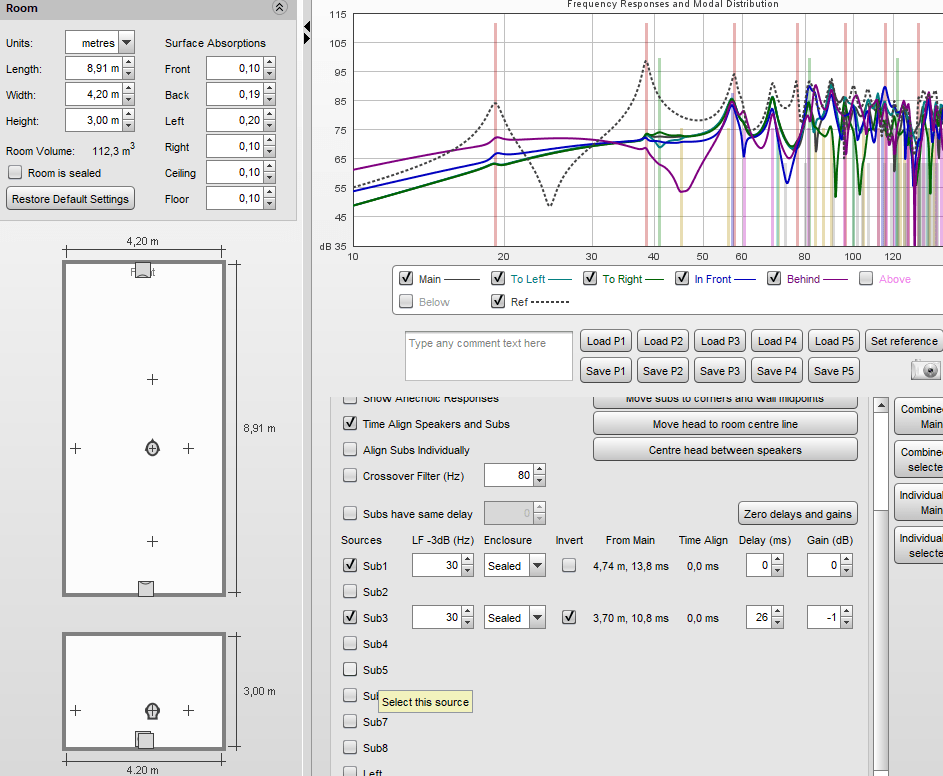Hide the To Left trace
Viewport: 943px width, 776px height.
tap(497, 278)
